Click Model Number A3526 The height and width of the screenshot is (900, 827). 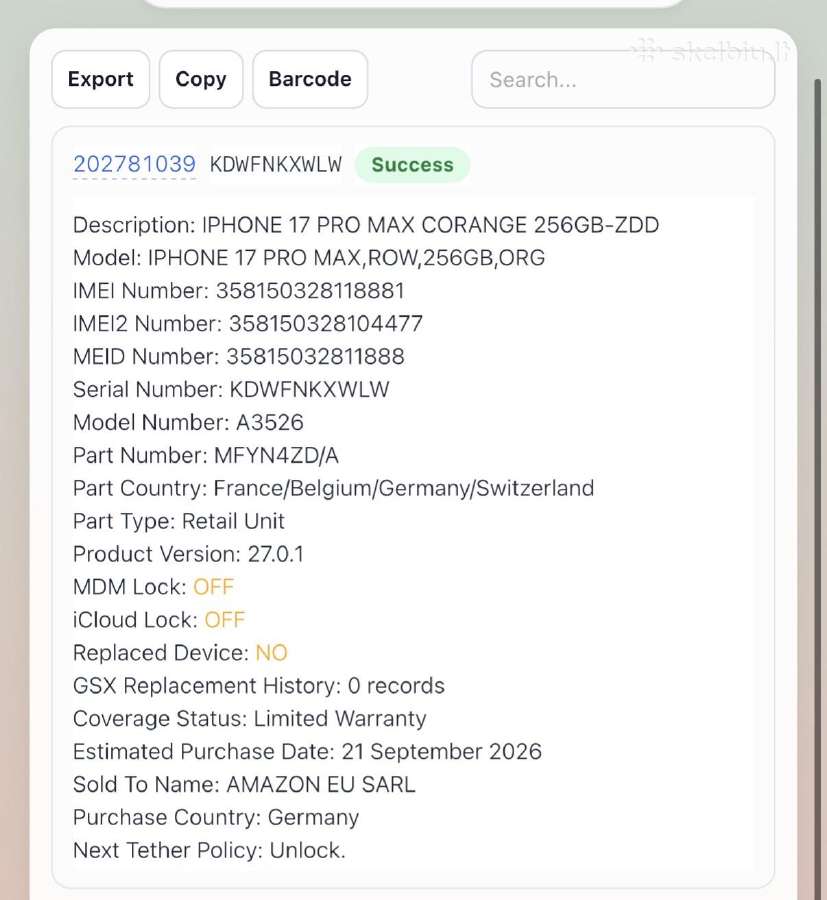[x=188, y=422]
